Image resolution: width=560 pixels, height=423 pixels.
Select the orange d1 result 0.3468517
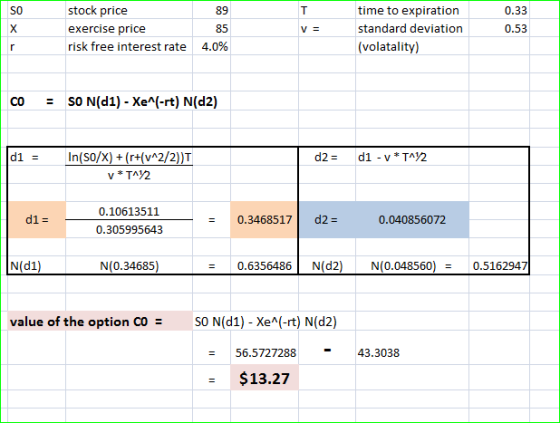[264, 219]
